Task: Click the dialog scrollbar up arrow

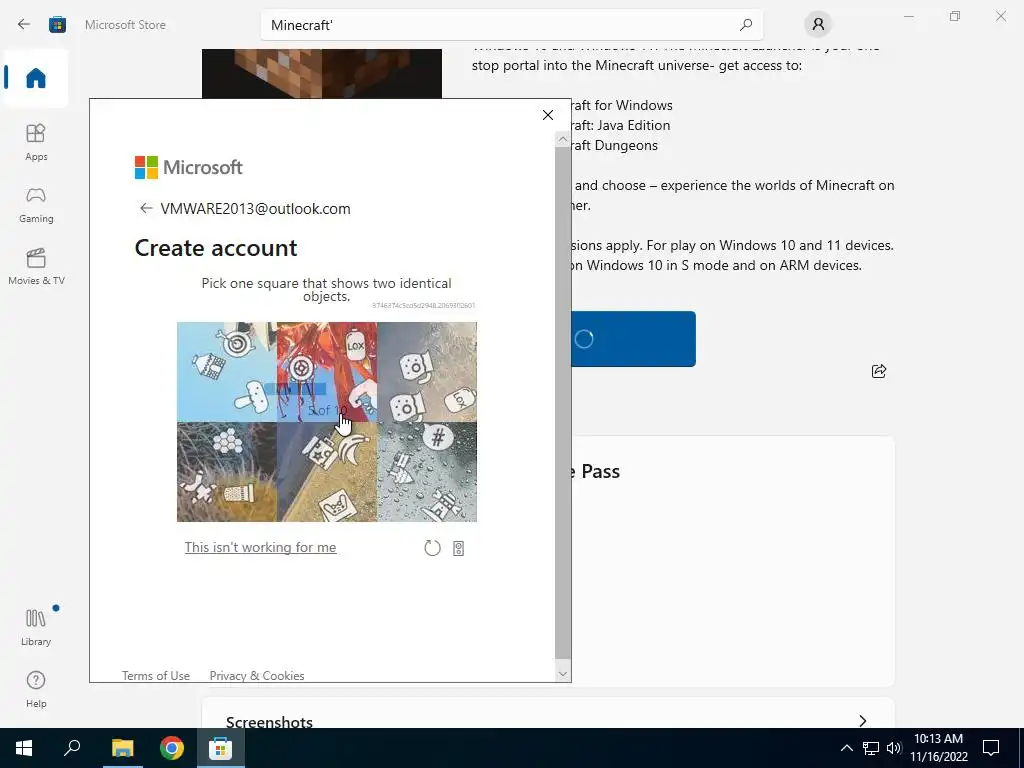Action: click(x=563, y=139)
